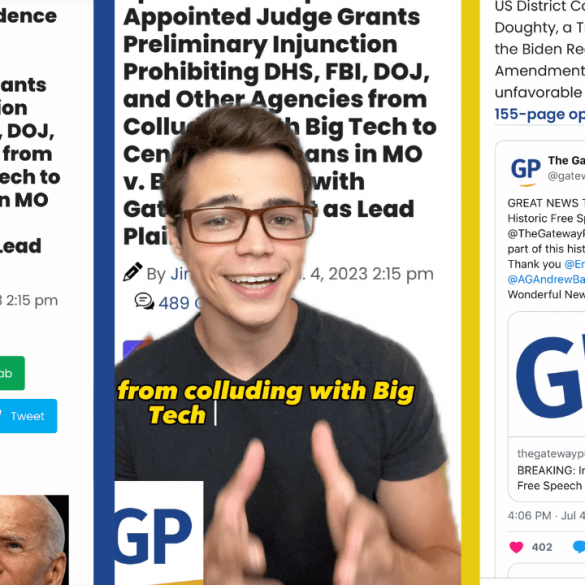Click the Biden photo thumbnail

pyautogui.click(x=34, y=540)
